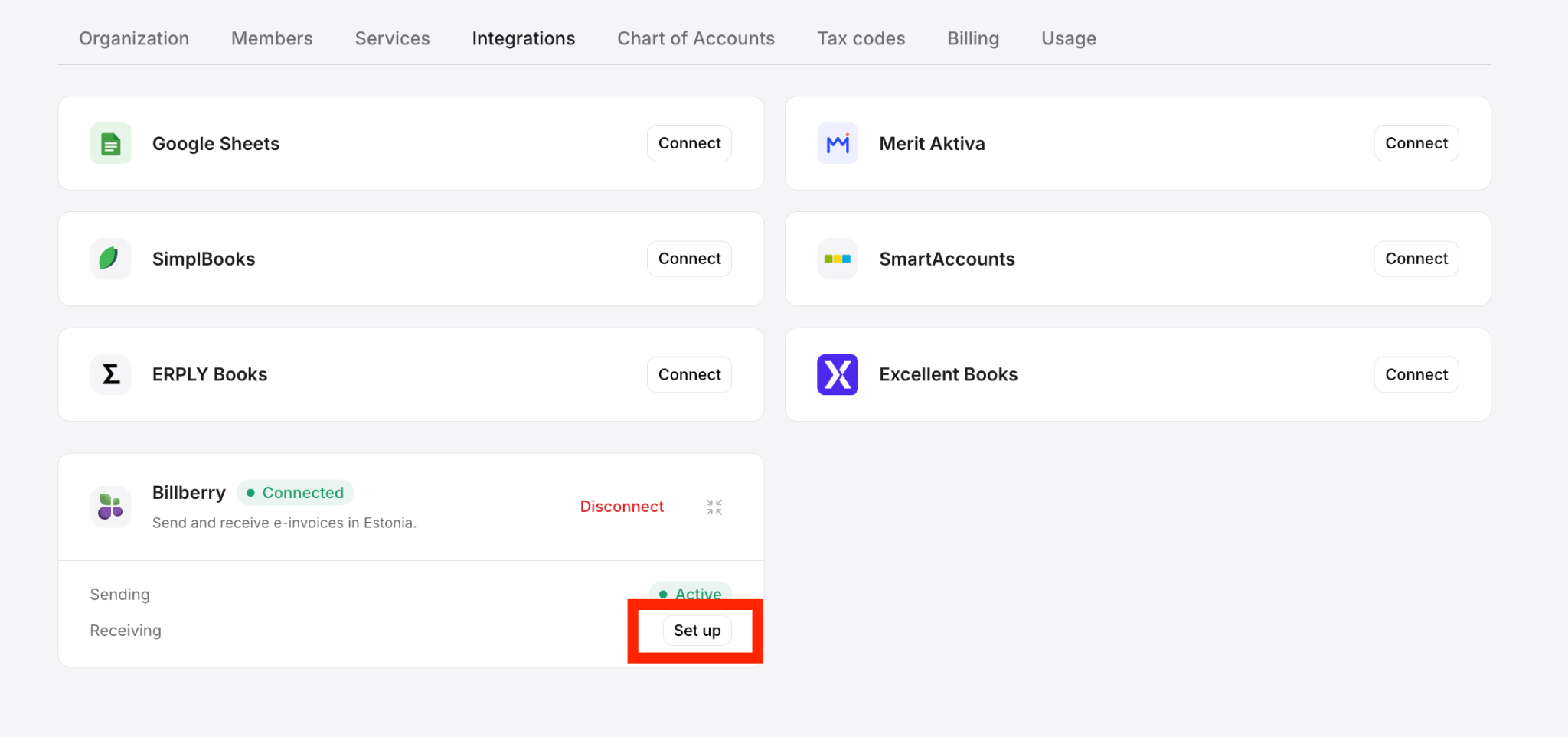Click the Merit Aktiva logo icon

(838, 143)
